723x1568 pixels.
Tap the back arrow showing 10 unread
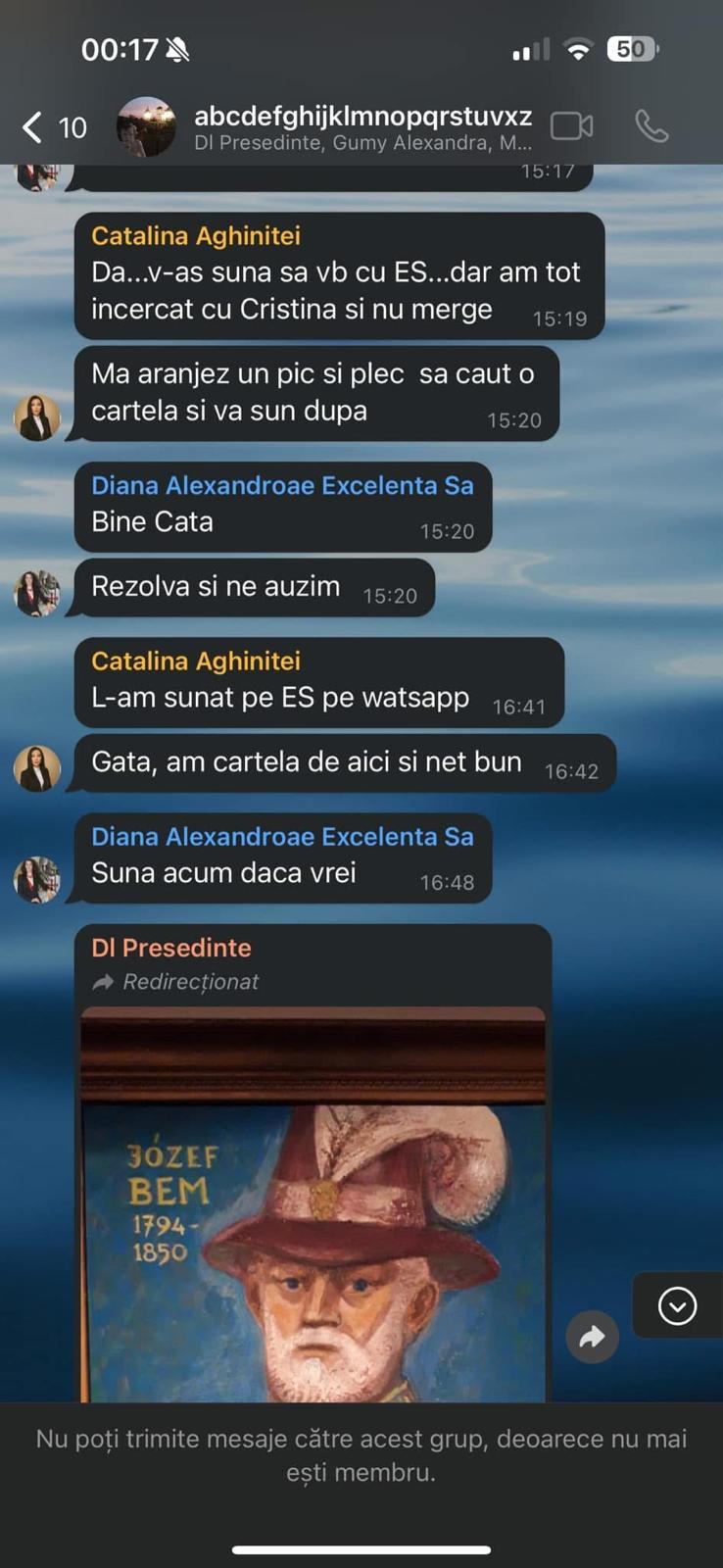[55, 127]
